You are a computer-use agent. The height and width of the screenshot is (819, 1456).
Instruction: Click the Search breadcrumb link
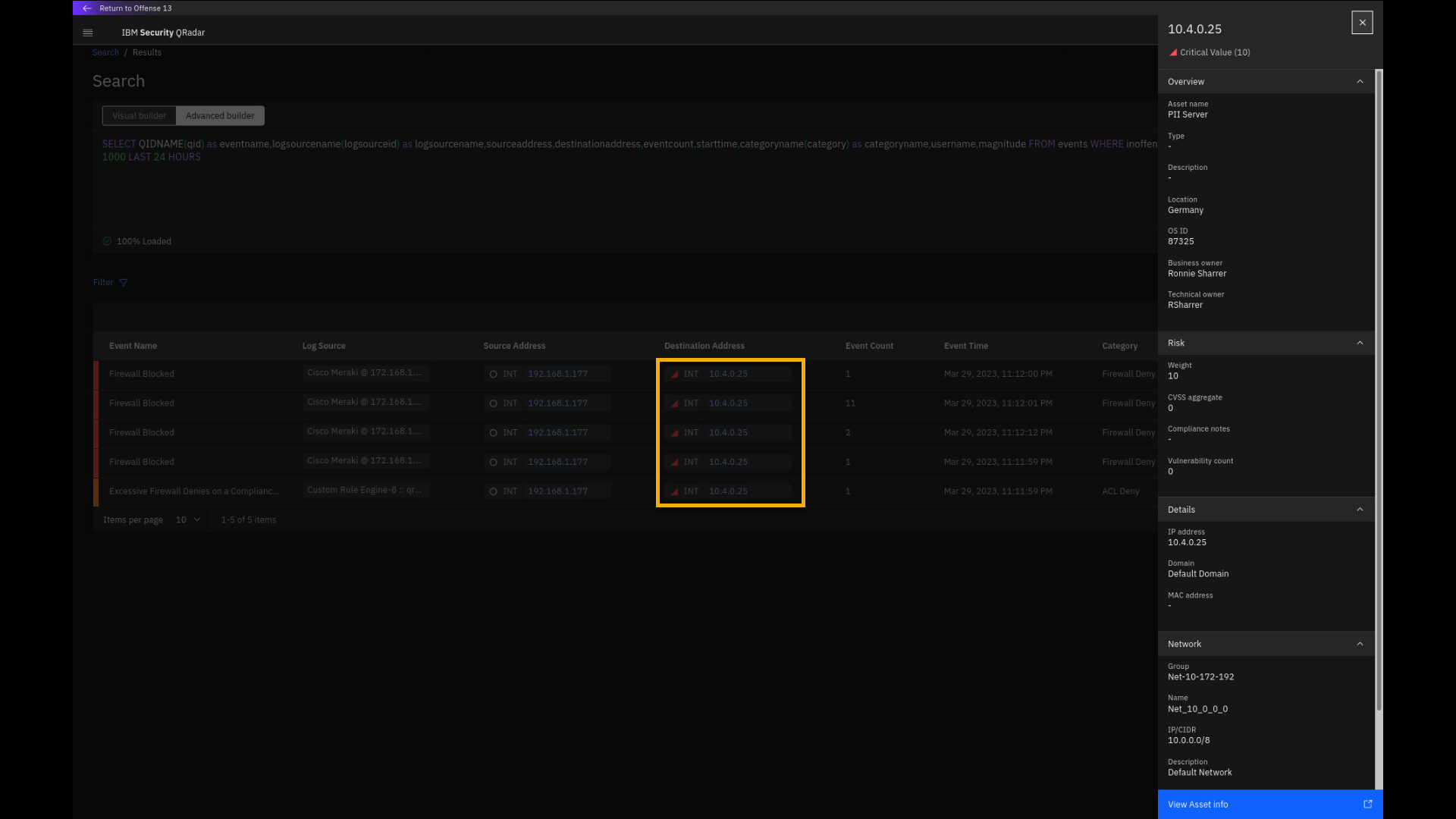[105, 52]
